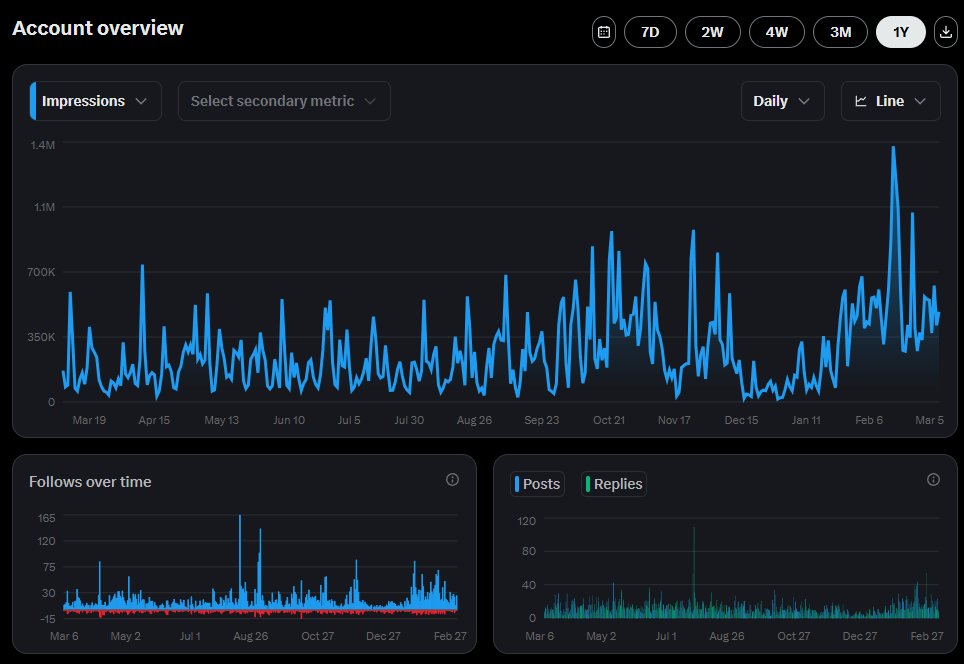This screenshot has width=964, height=664.
Task: Click the 80 posts axis label
Action: [529, 551]
